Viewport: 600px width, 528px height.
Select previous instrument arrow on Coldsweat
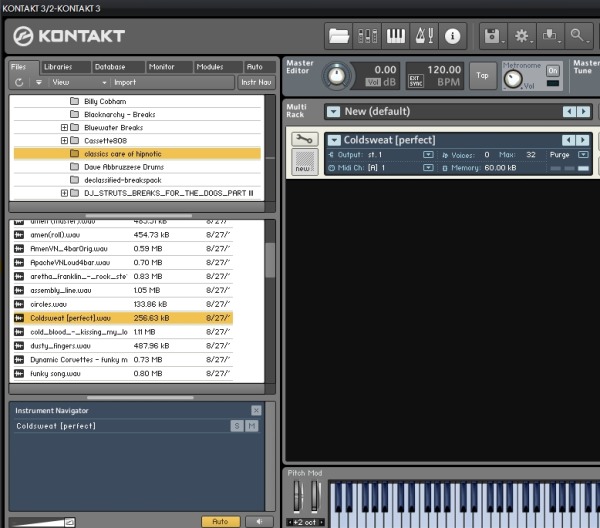568,140
